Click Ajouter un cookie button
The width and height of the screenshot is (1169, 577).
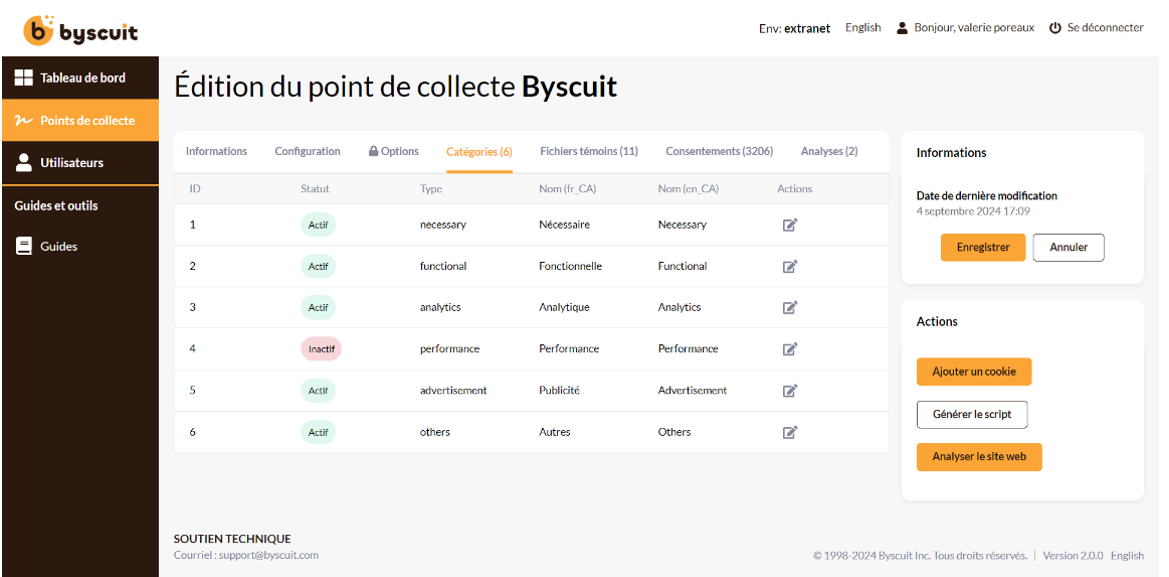click(x=974, y=372)
